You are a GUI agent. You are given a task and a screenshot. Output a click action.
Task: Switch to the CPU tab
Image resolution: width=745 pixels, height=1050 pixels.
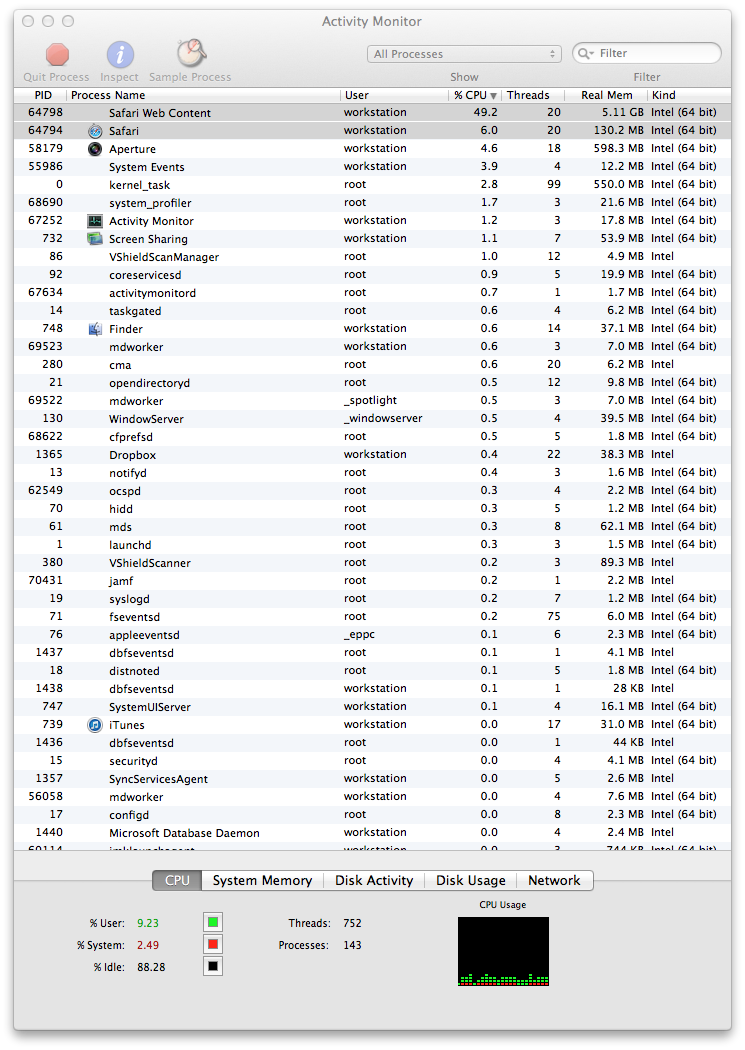pyautogui.click(x=177, y=881)
